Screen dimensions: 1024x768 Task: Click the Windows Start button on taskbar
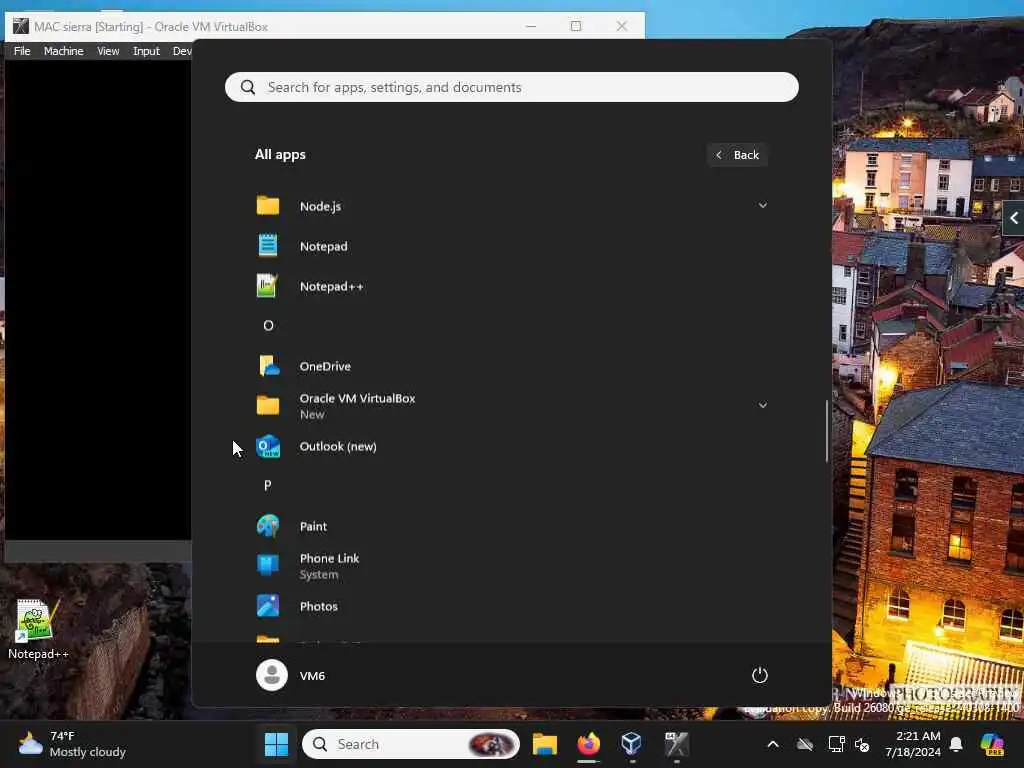[x=276, y=744]
